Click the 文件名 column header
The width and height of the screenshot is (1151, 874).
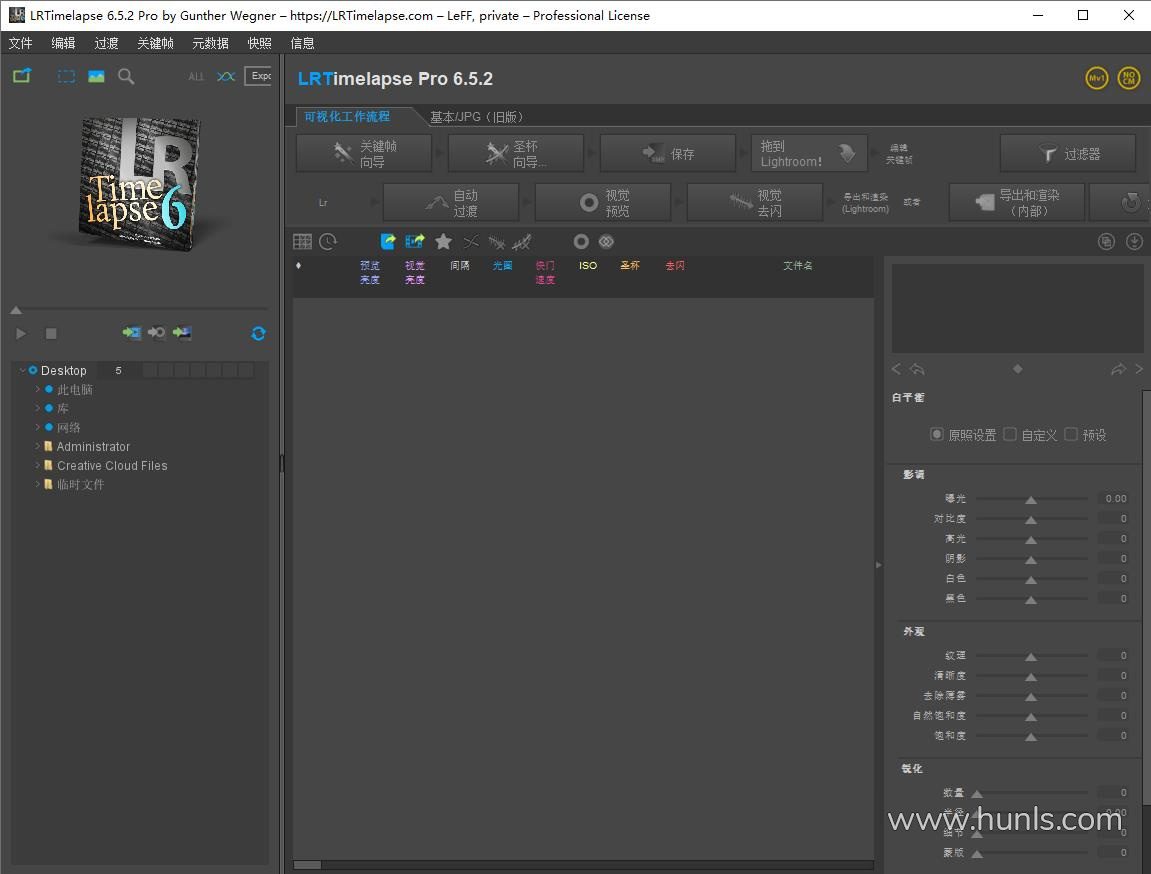(798, 266)
